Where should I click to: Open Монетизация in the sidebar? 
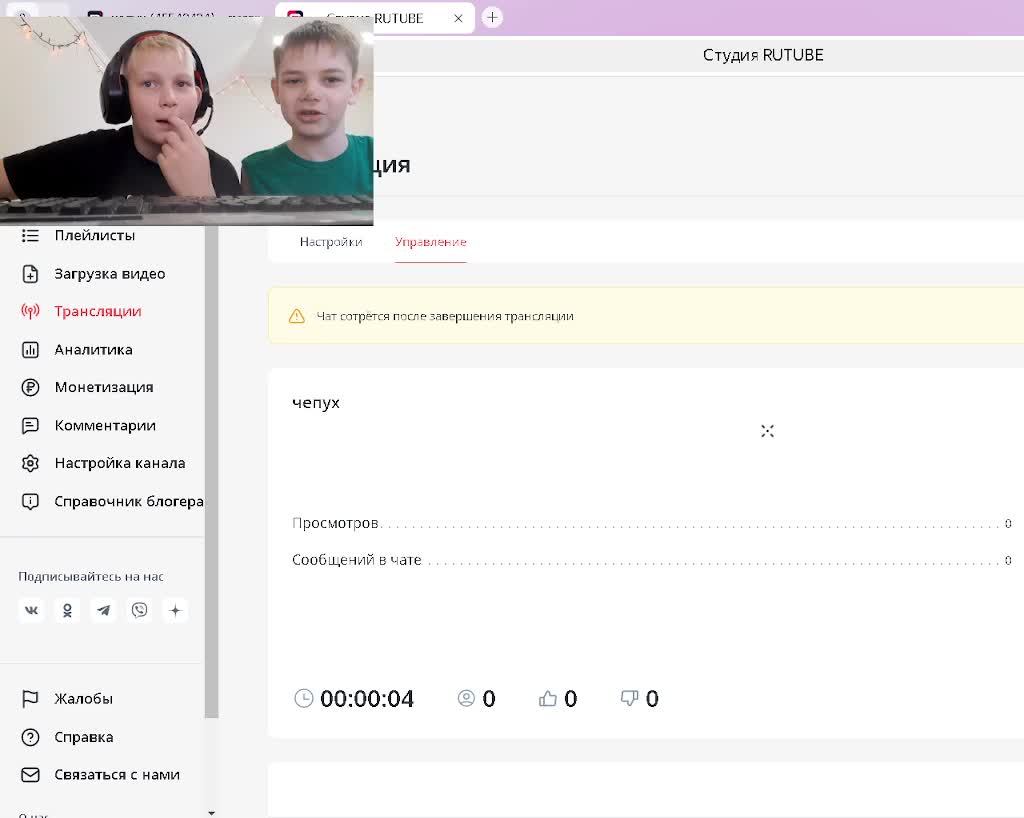coord(104,387)
